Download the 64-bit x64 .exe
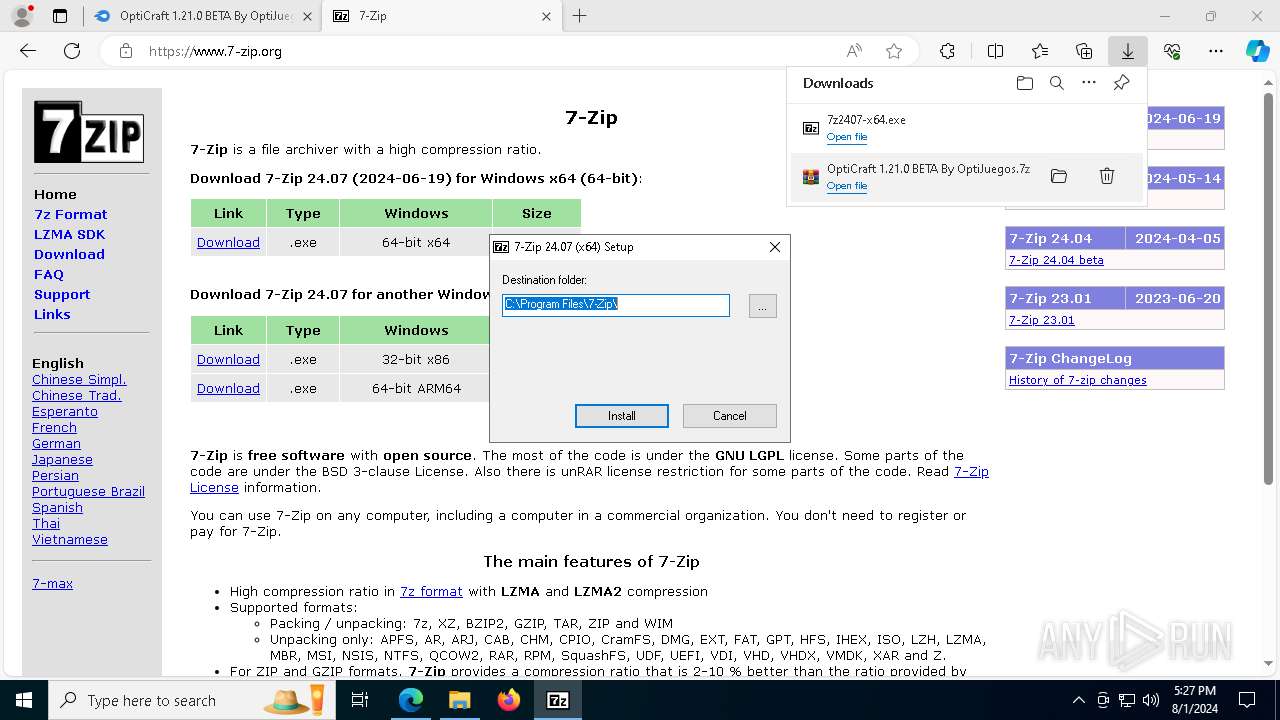The width and height of the screenshot is (1280, 720). coord(228,242)
